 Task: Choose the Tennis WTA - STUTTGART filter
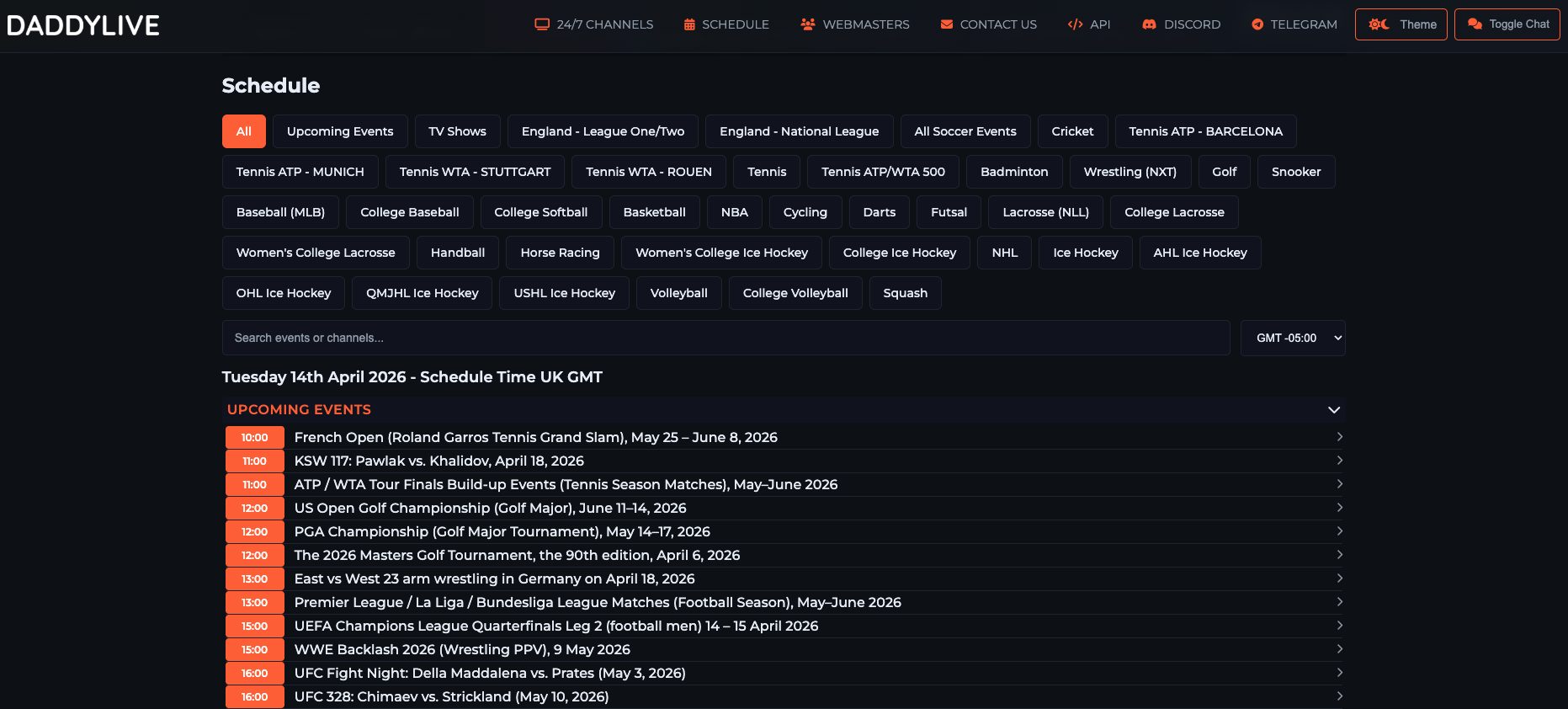coord(475,172)
